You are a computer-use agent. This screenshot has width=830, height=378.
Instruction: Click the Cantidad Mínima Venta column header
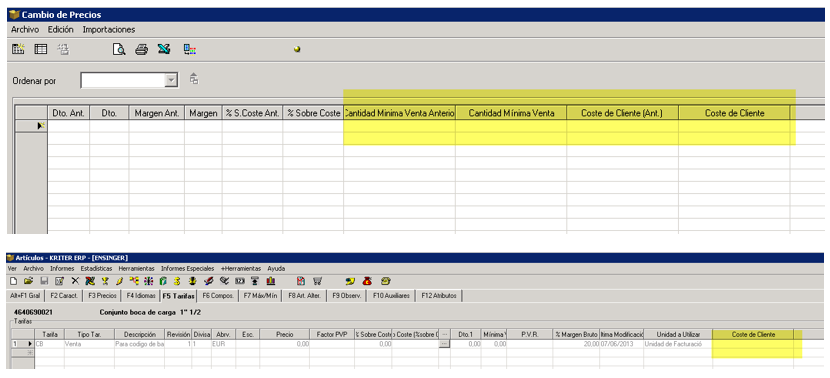pyautogui.click(x=511, y=113)
